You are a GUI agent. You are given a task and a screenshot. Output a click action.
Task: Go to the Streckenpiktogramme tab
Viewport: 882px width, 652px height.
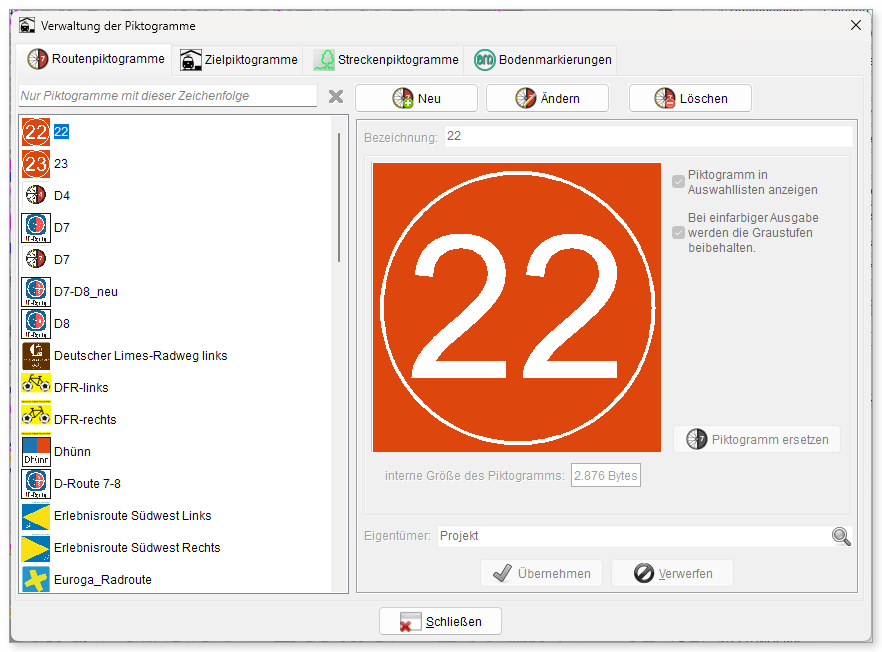point(385,60)
